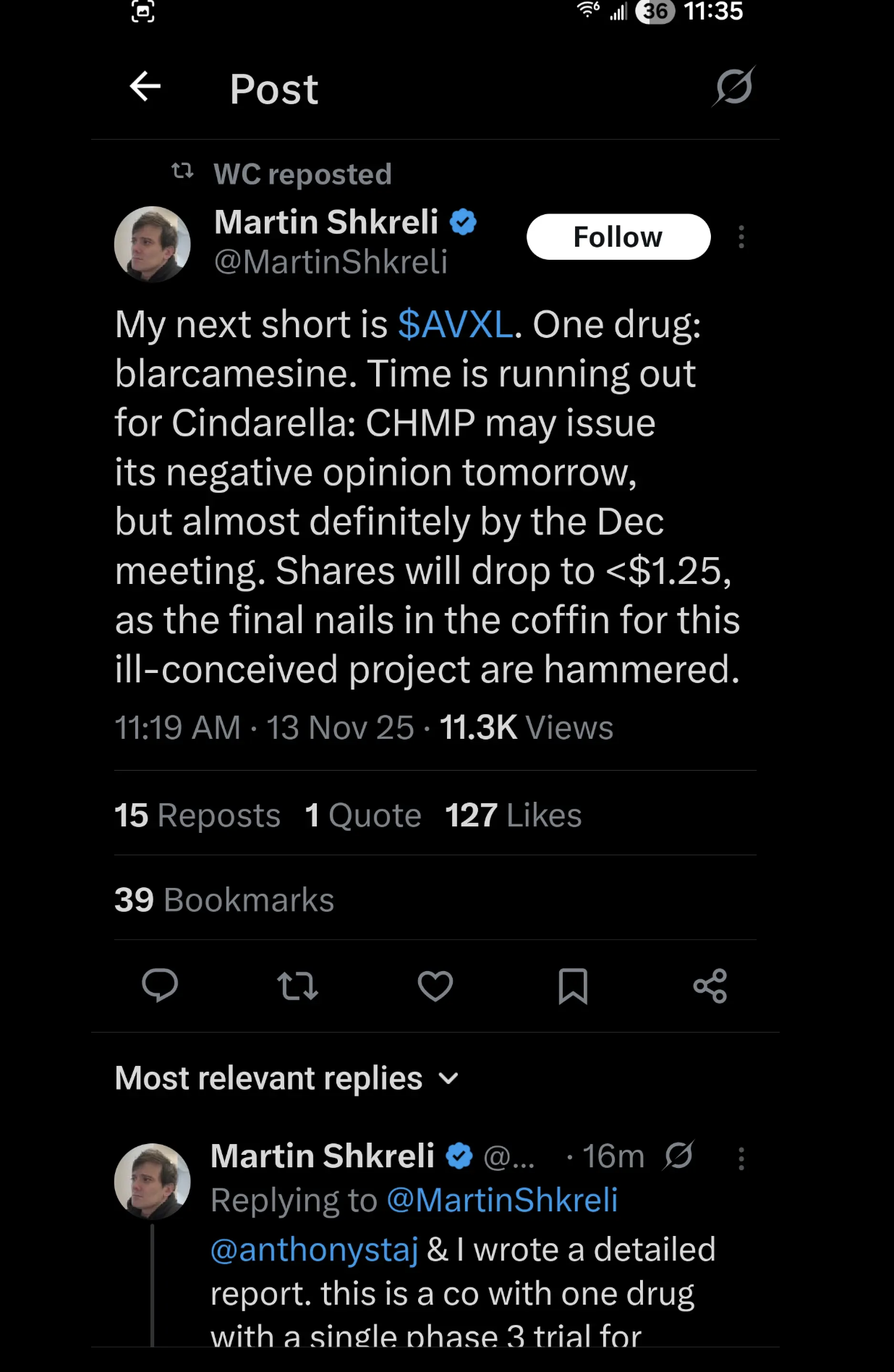Open @anthonystaj mention link
This screenshot has height=1372, width=894.
[315, 1250]
